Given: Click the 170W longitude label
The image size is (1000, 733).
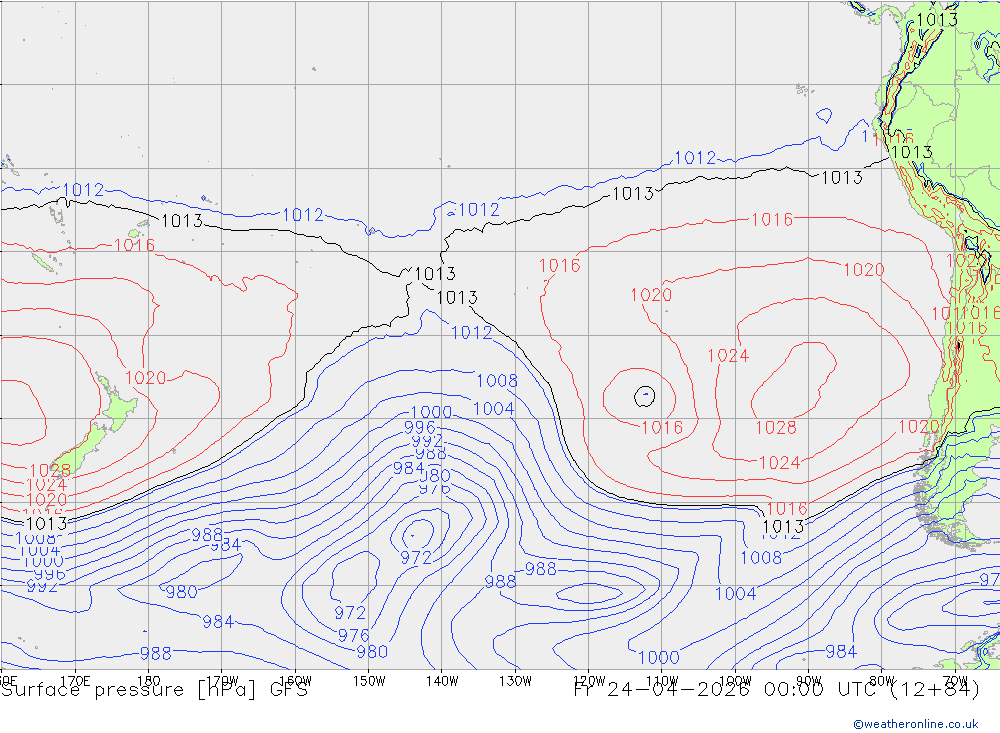Looking at the screenshot, I should (x=222, y=681).
